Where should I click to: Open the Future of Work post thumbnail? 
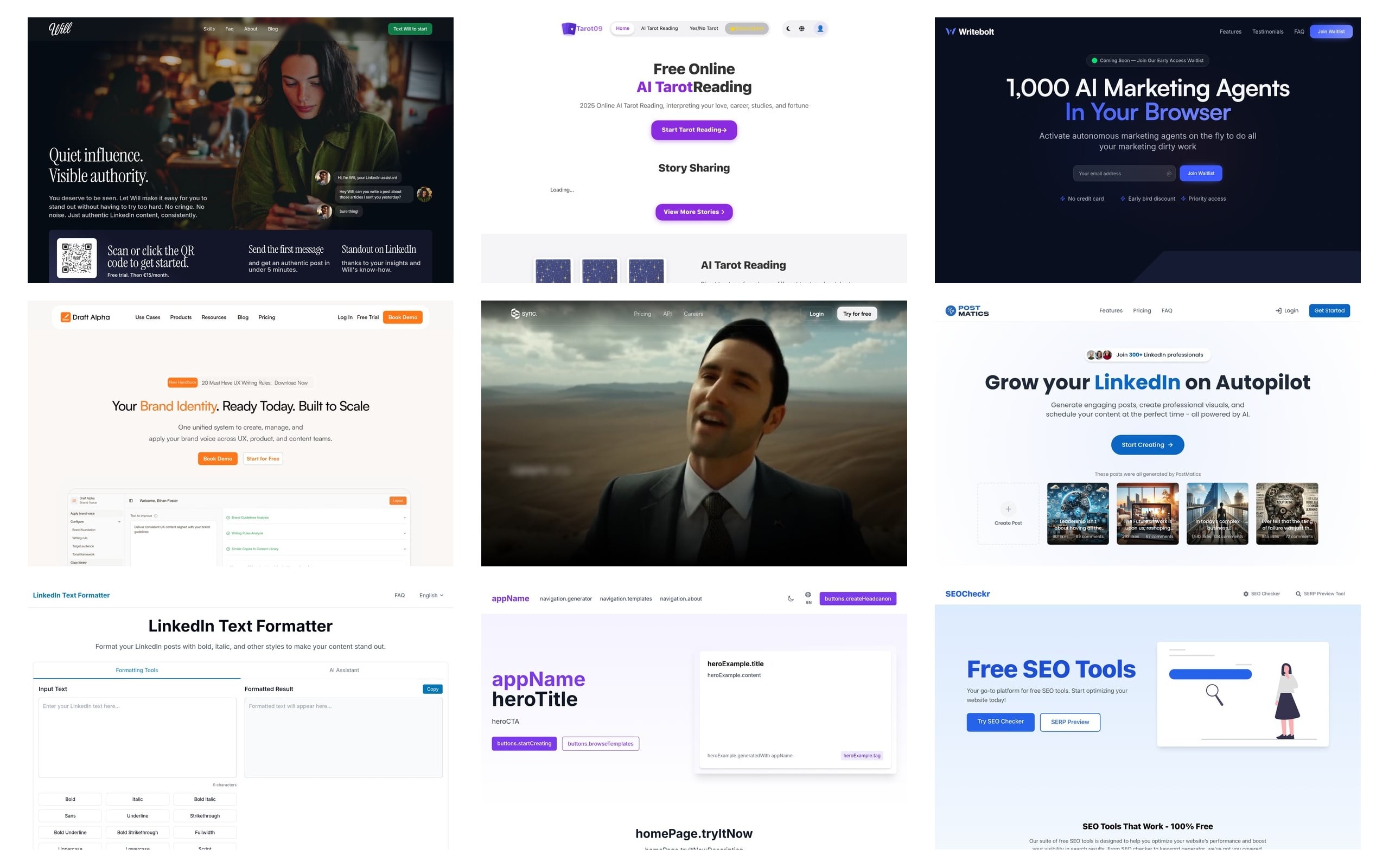click(1147, 513)
